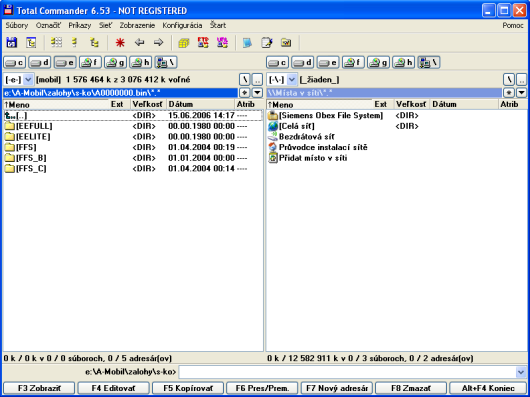Select network drive h in right panel
530x397 pixels.
404,63
